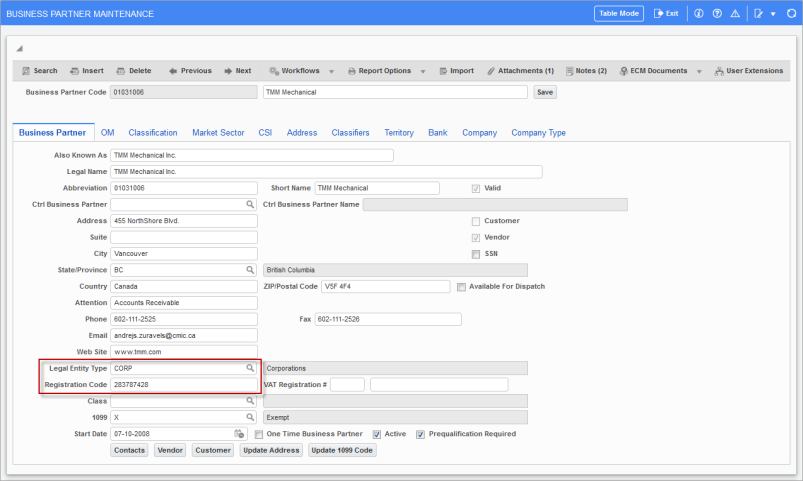Switch to the Territory tab
Screen dimensions: 803x481
tap(399, 133)
